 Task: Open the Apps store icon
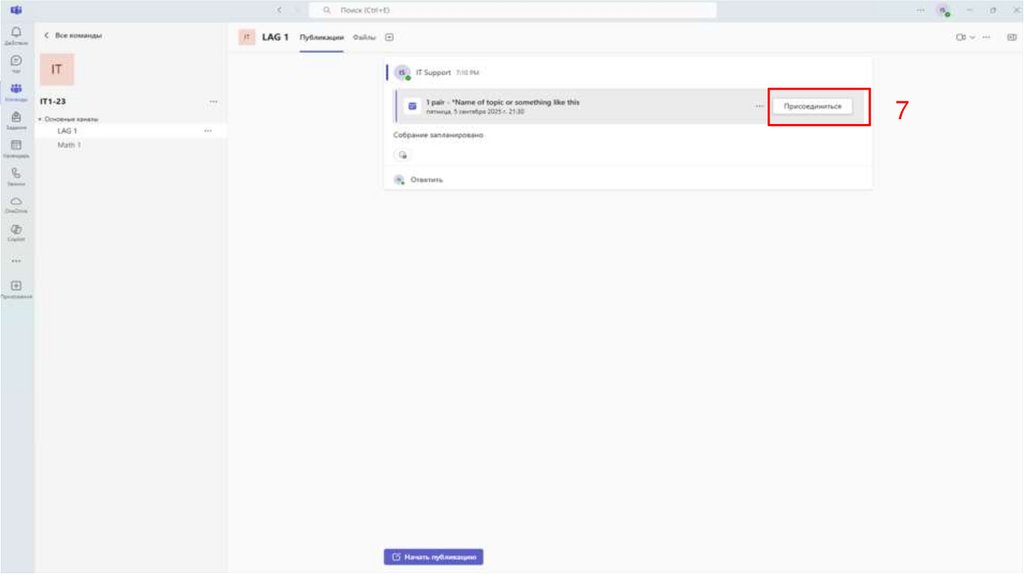[16, 289]
